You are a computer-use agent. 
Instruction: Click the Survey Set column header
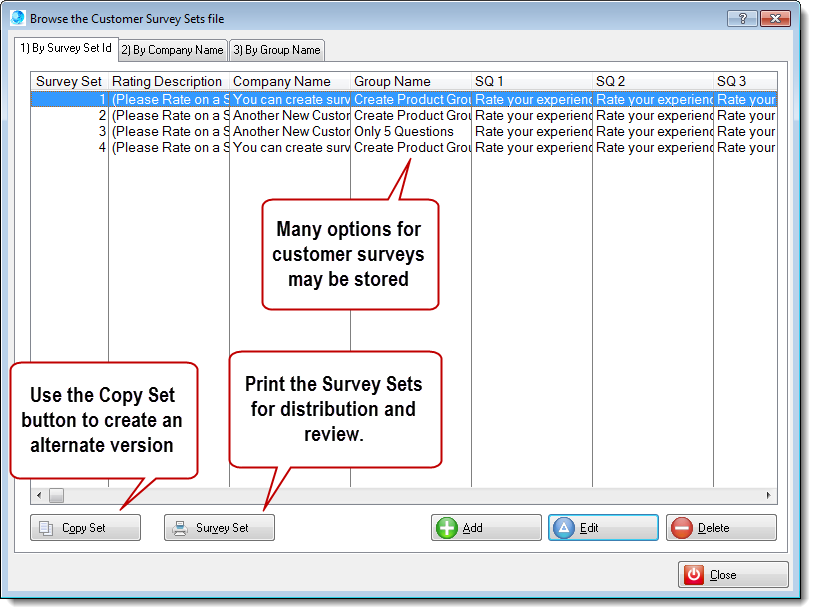coord(68,81)
